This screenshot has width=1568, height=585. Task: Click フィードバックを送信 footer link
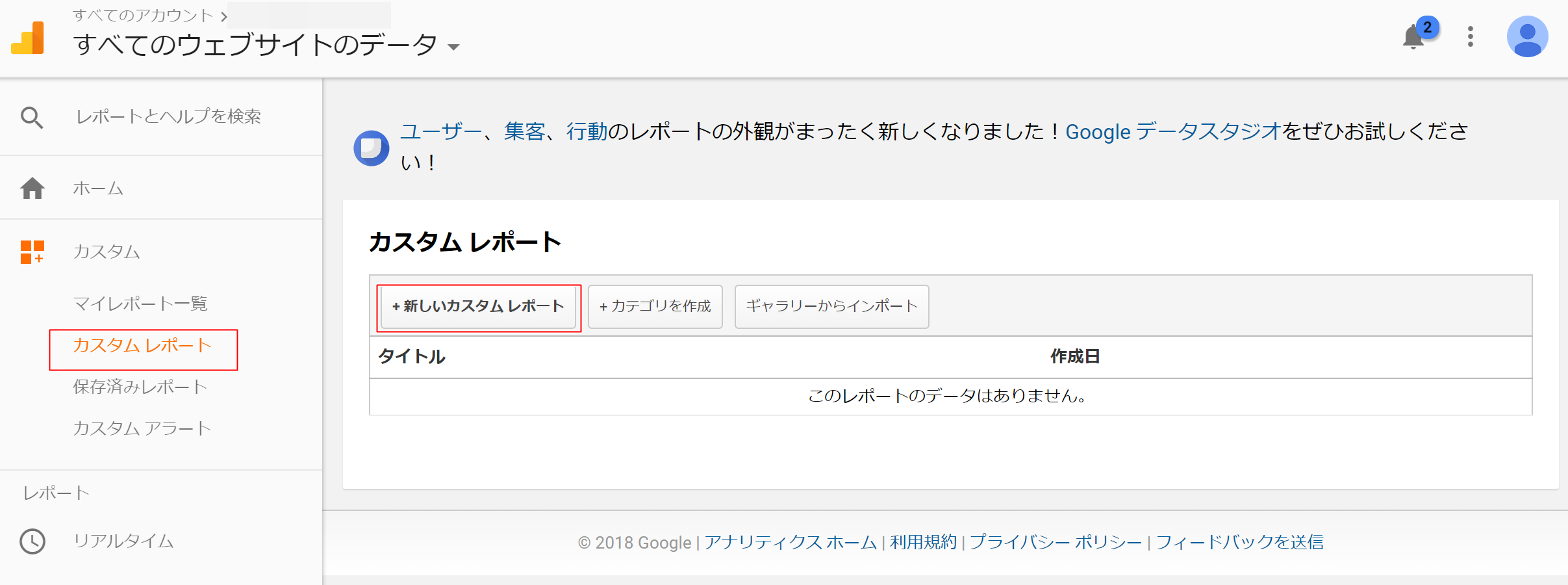coord(1239,542)
